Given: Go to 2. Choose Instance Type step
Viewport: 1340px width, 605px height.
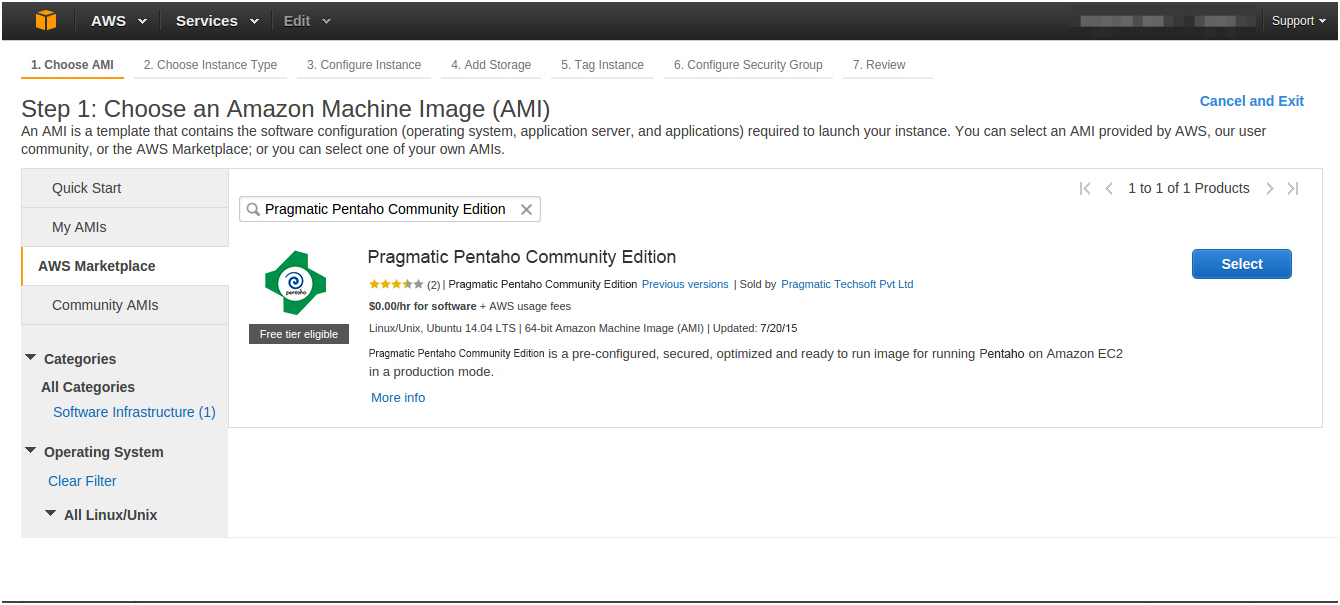Looking at the screenshot, I should pos(210,65).
